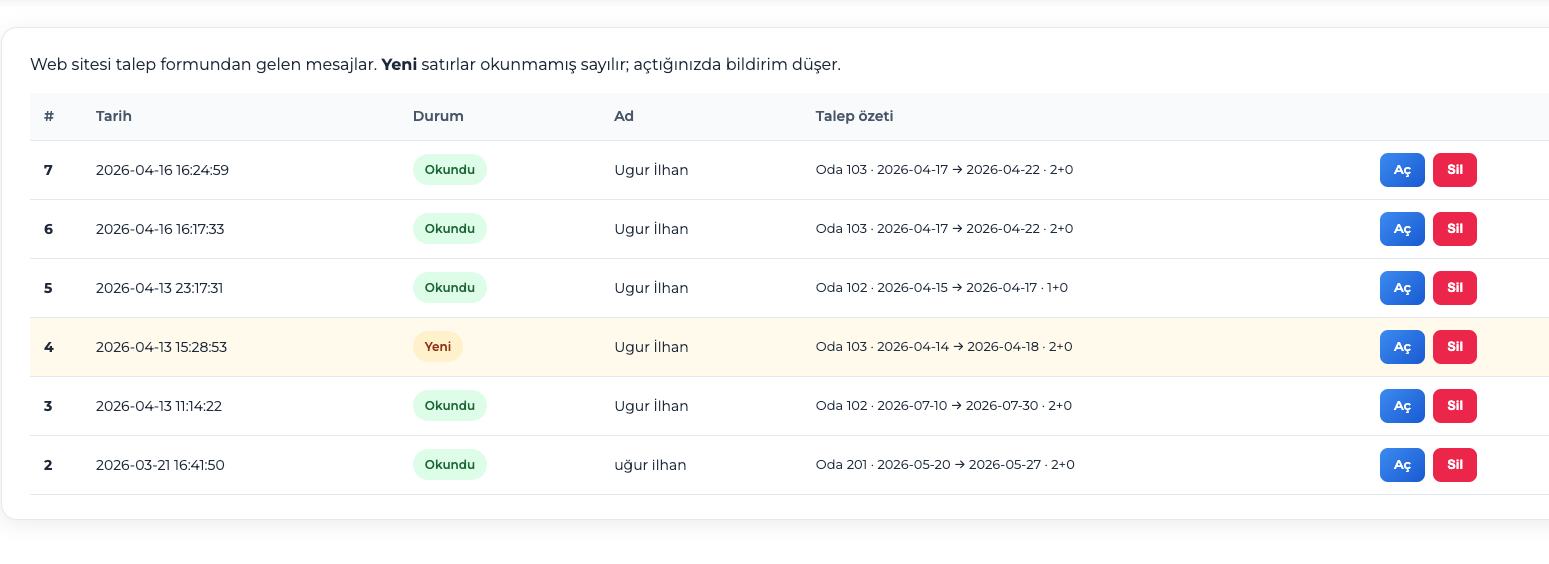Click the Okundu badge in row 7

click(x=449, y=170)
